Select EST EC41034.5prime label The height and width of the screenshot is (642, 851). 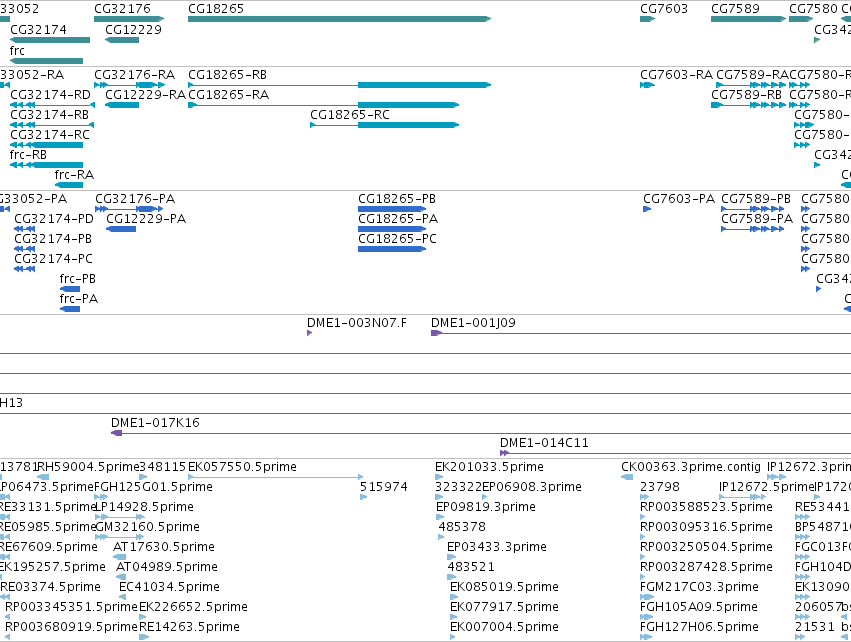(169, 587)
